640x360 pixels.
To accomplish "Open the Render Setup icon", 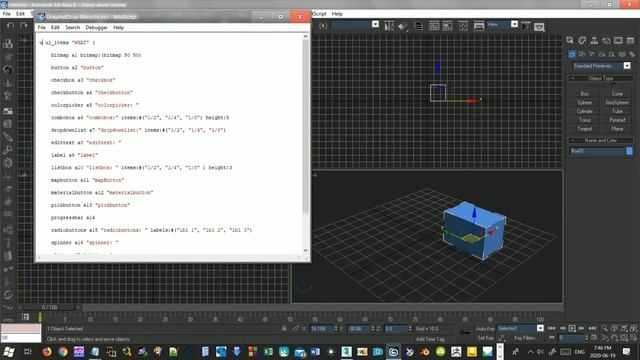I will click(x=479, y=26).
